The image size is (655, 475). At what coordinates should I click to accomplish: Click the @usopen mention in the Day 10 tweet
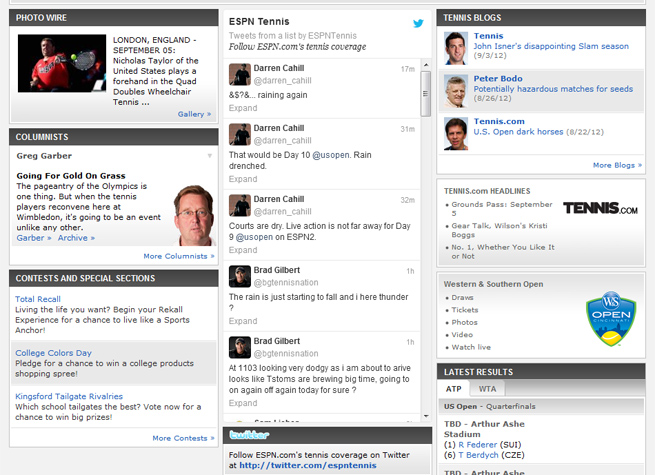(x=331, y=155)
